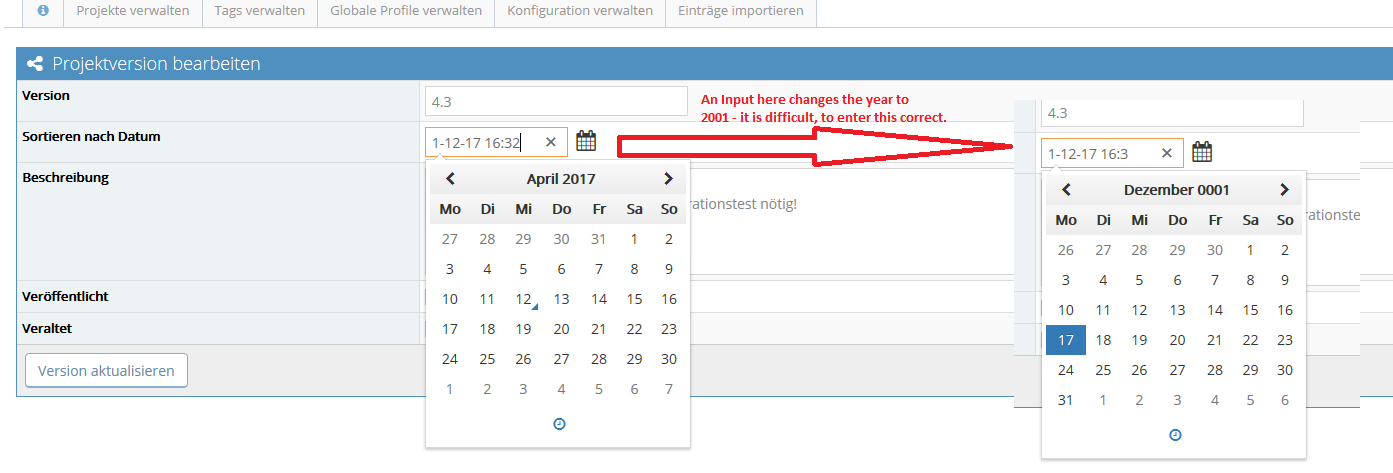Select highlighted day 17 in Dezember calendar
This screenshot has height=473, width=1393.
(1066, 340)
